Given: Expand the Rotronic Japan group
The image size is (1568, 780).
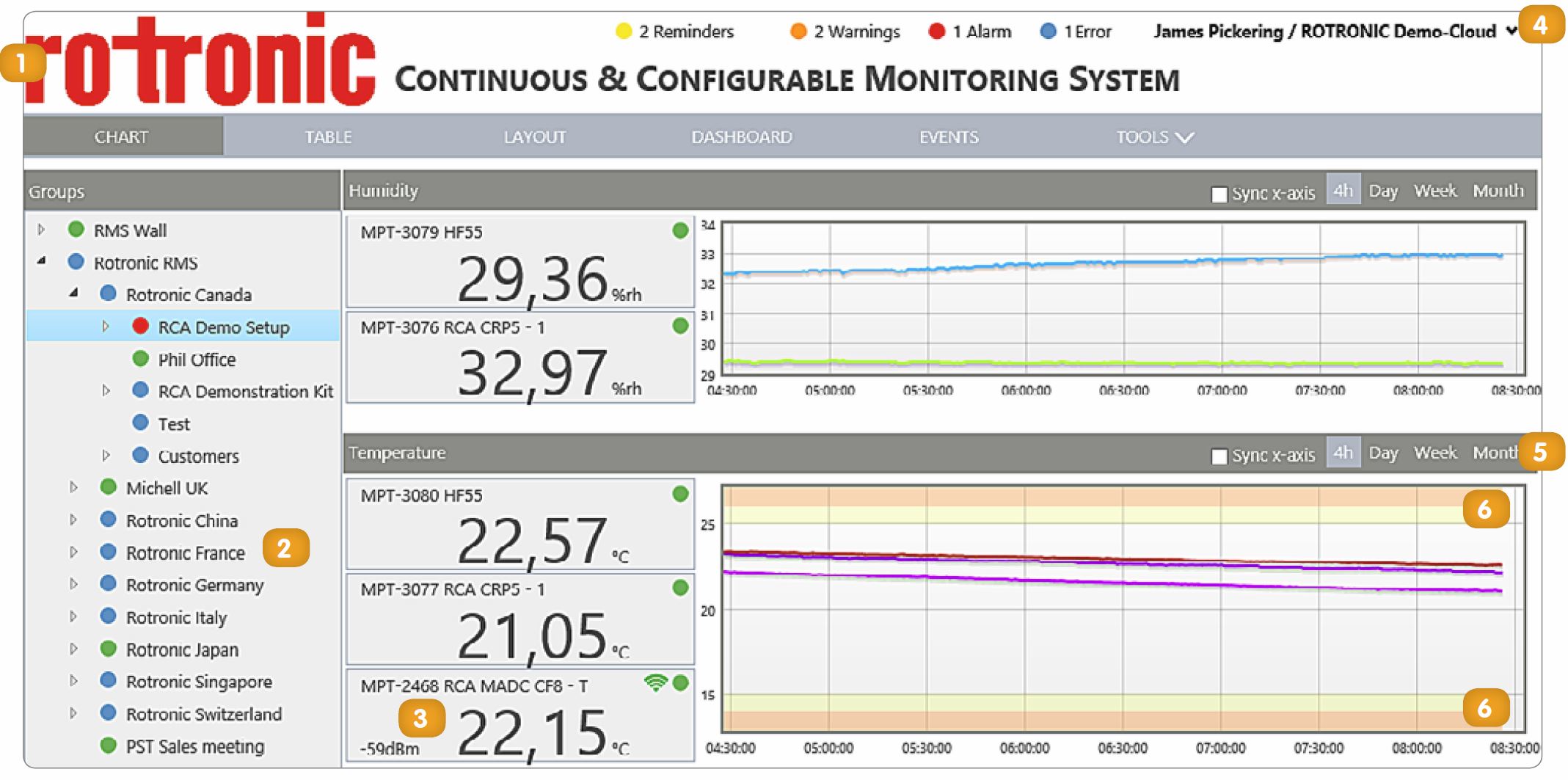Looking at the screenshot, I should tap(73, 649).
